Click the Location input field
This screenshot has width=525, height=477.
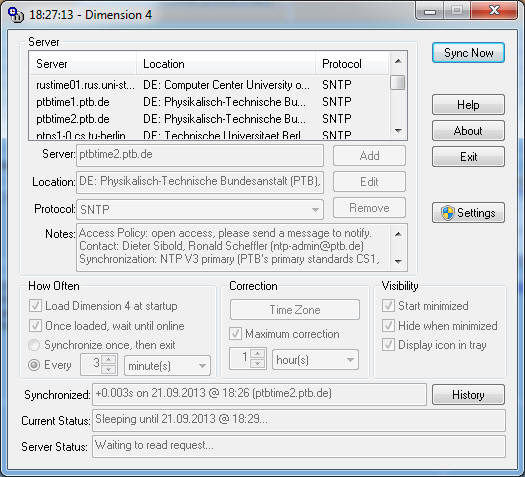pyautogui.click(x=200, y=182)
